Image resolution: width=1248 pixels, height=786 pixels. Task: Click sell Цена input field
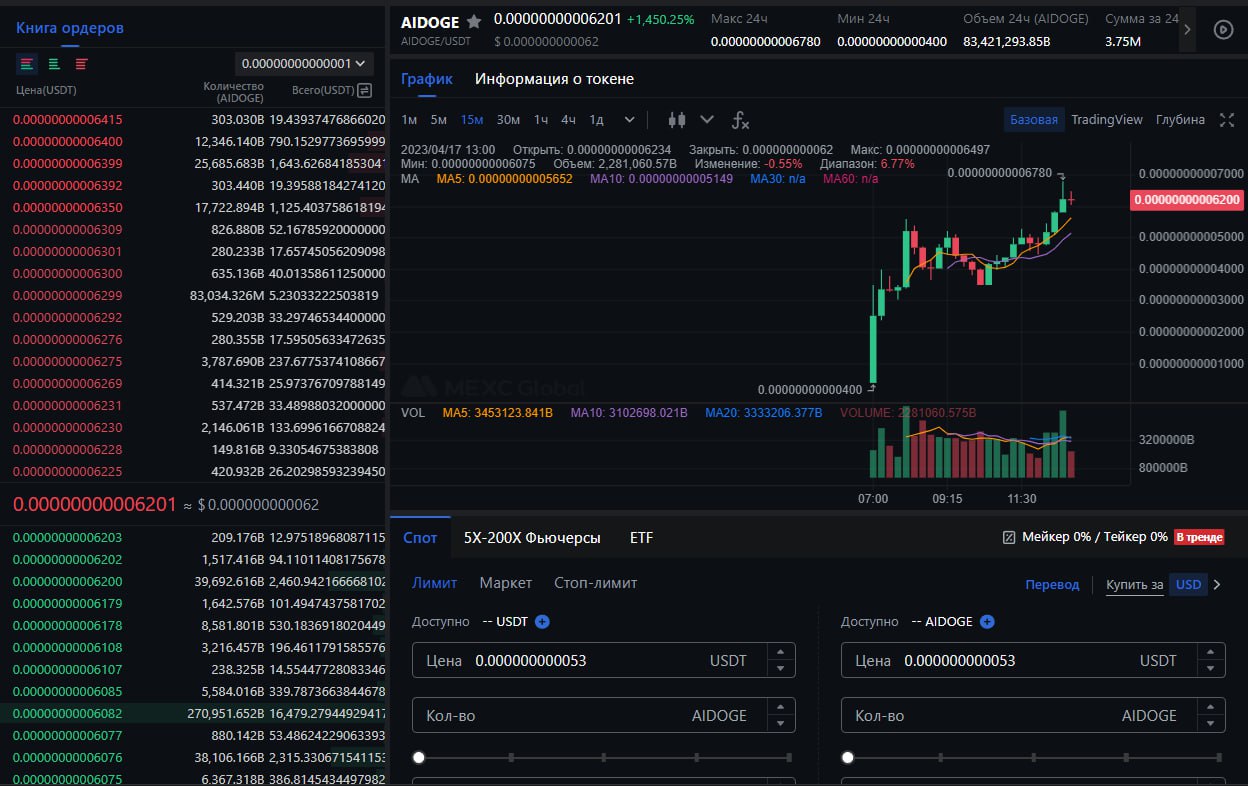(x=1033, y=661)
